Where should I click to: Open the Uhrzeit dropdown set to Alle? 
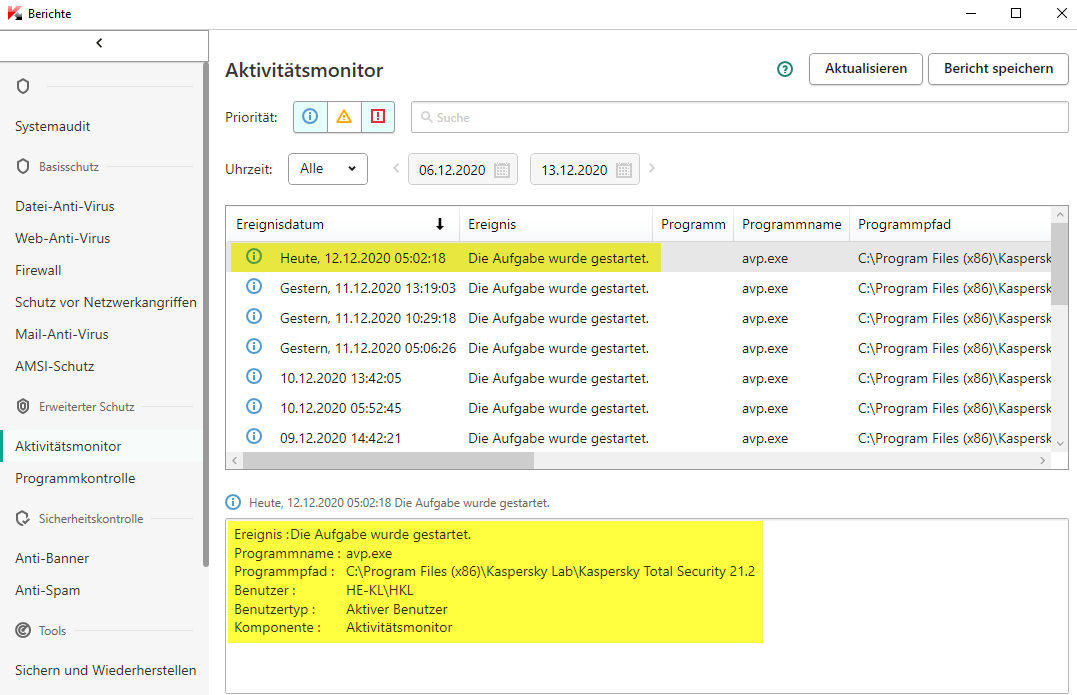[327, 169]
